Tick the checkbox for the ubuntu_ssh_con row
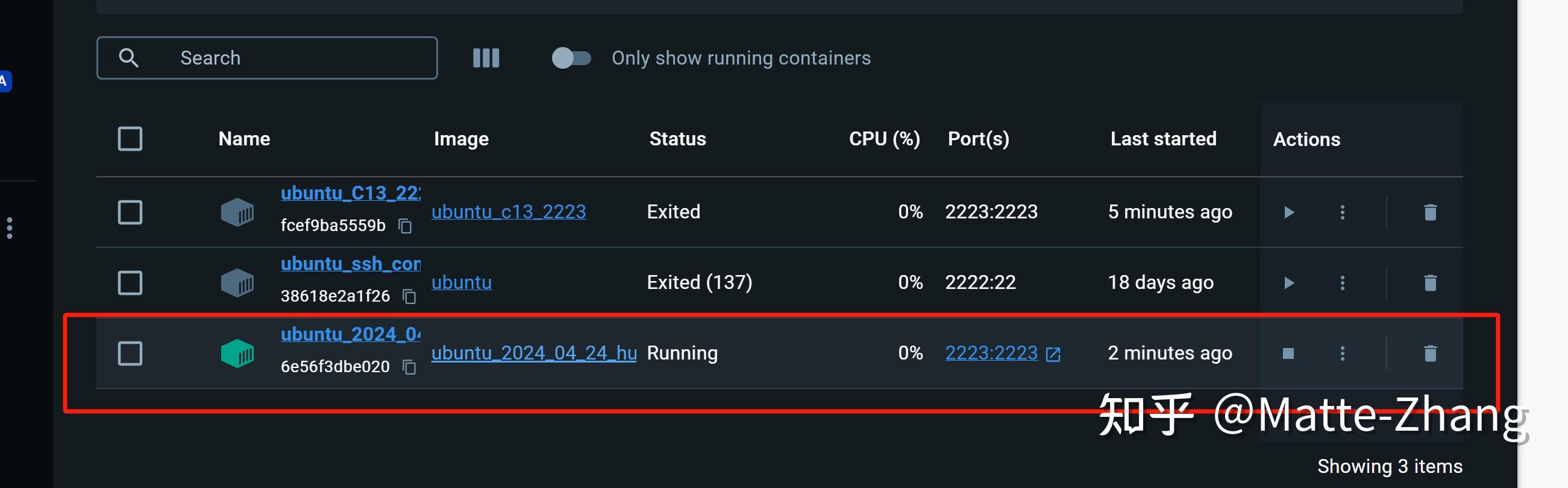The height and width of the screenshot is (488, 1568). pyautogui.click(x=130, y=283)
